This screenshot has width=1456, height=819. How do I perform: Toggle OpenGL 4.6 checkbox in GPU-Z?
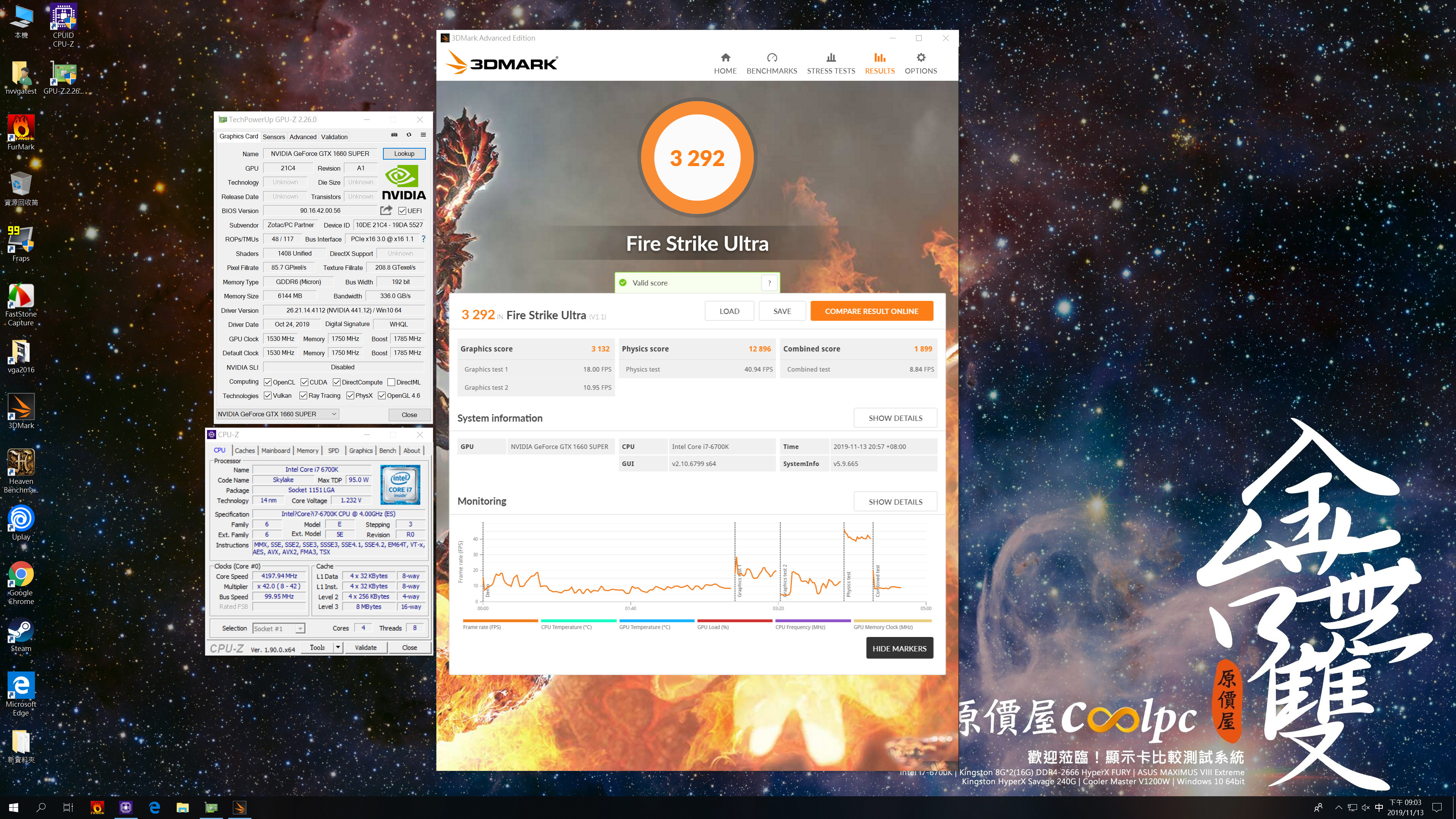point(382,395)
